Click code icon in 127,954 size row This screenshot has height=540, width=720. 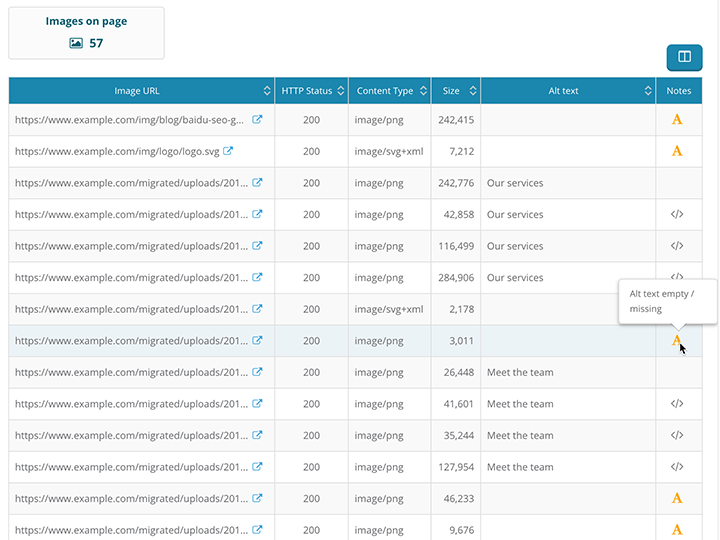[x=677, y=467]
